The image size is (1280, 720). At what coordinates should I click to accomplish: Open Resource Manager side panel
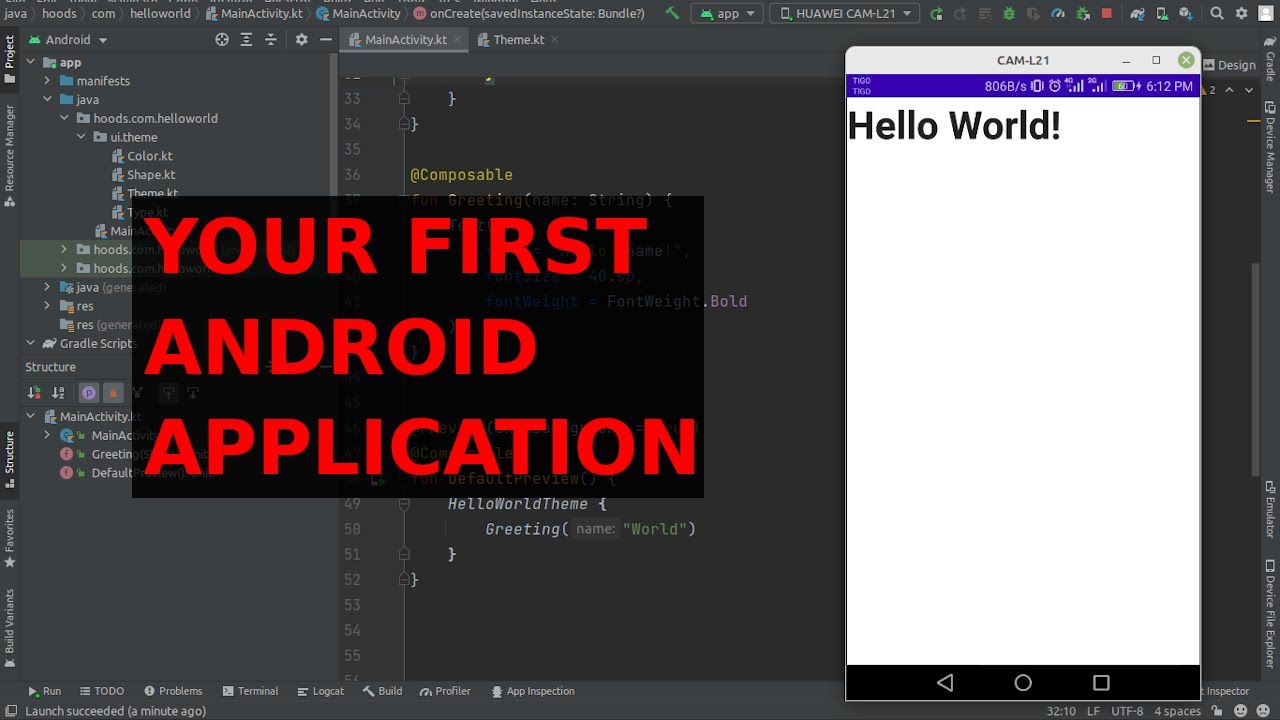[x=10, y=155]
